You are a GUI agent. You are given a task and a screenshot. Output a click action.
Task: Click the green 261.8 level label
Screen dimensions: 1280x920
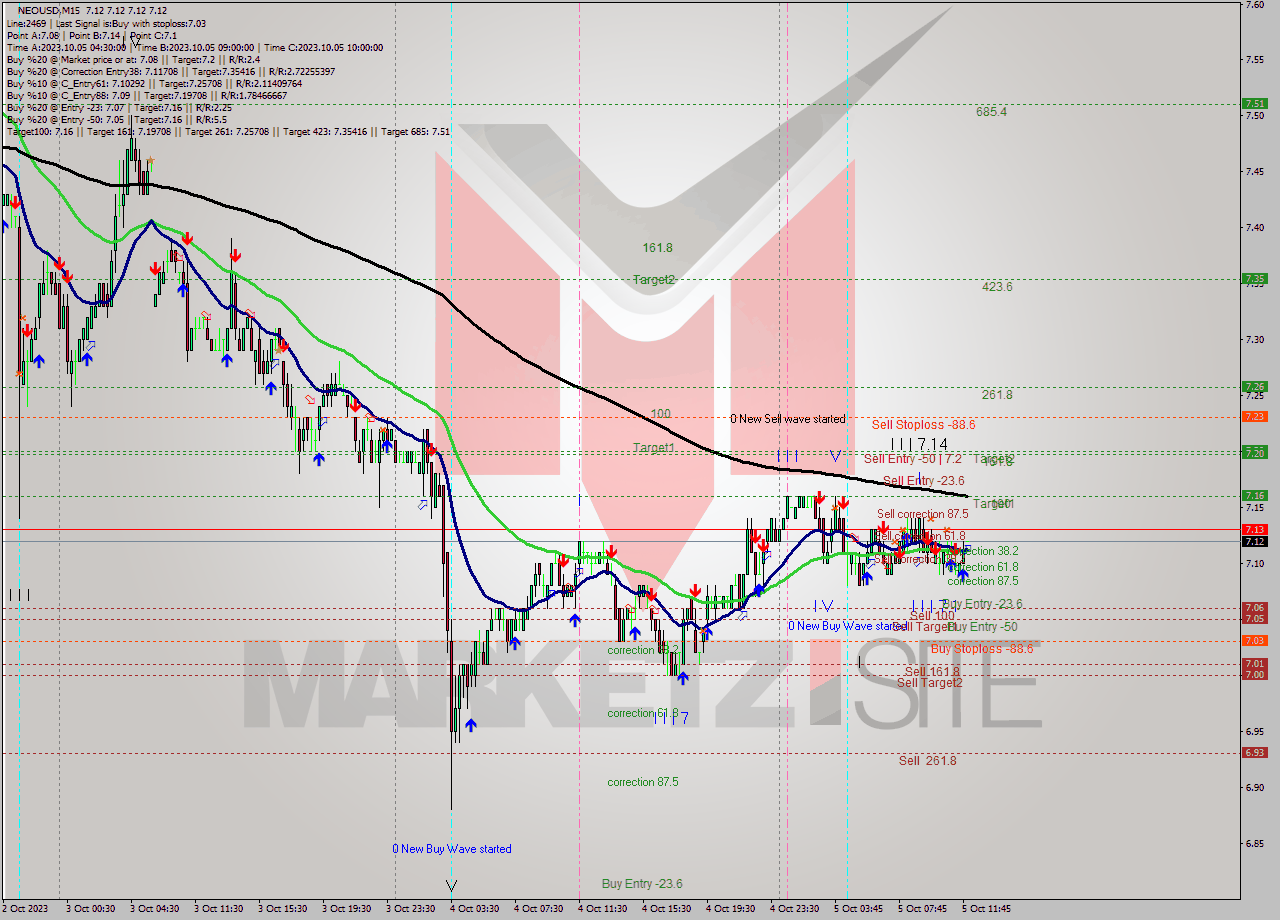(x=997, y=395)
